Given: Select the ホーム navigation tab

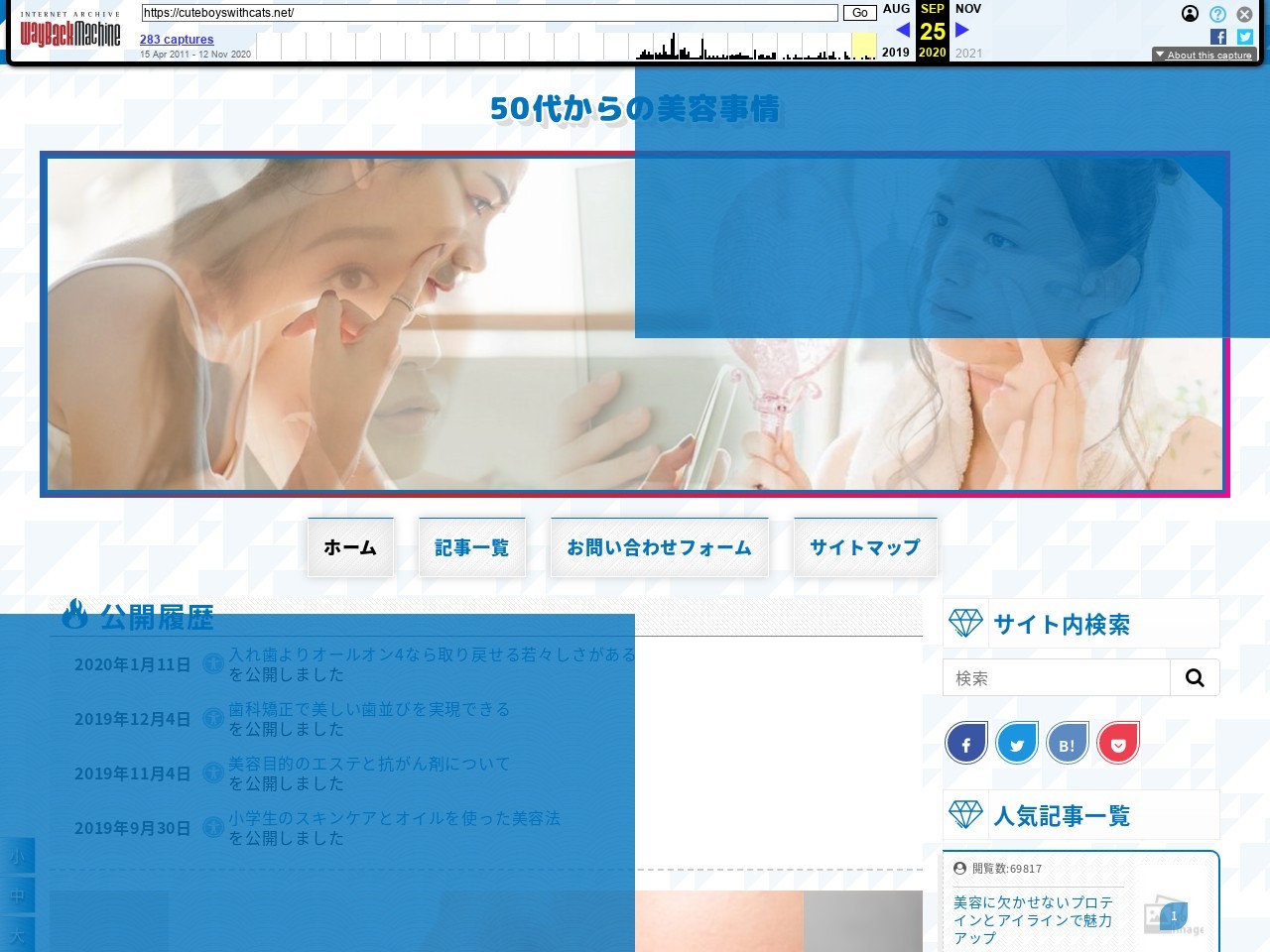Looking at the screenshot, I should point(350,547).
